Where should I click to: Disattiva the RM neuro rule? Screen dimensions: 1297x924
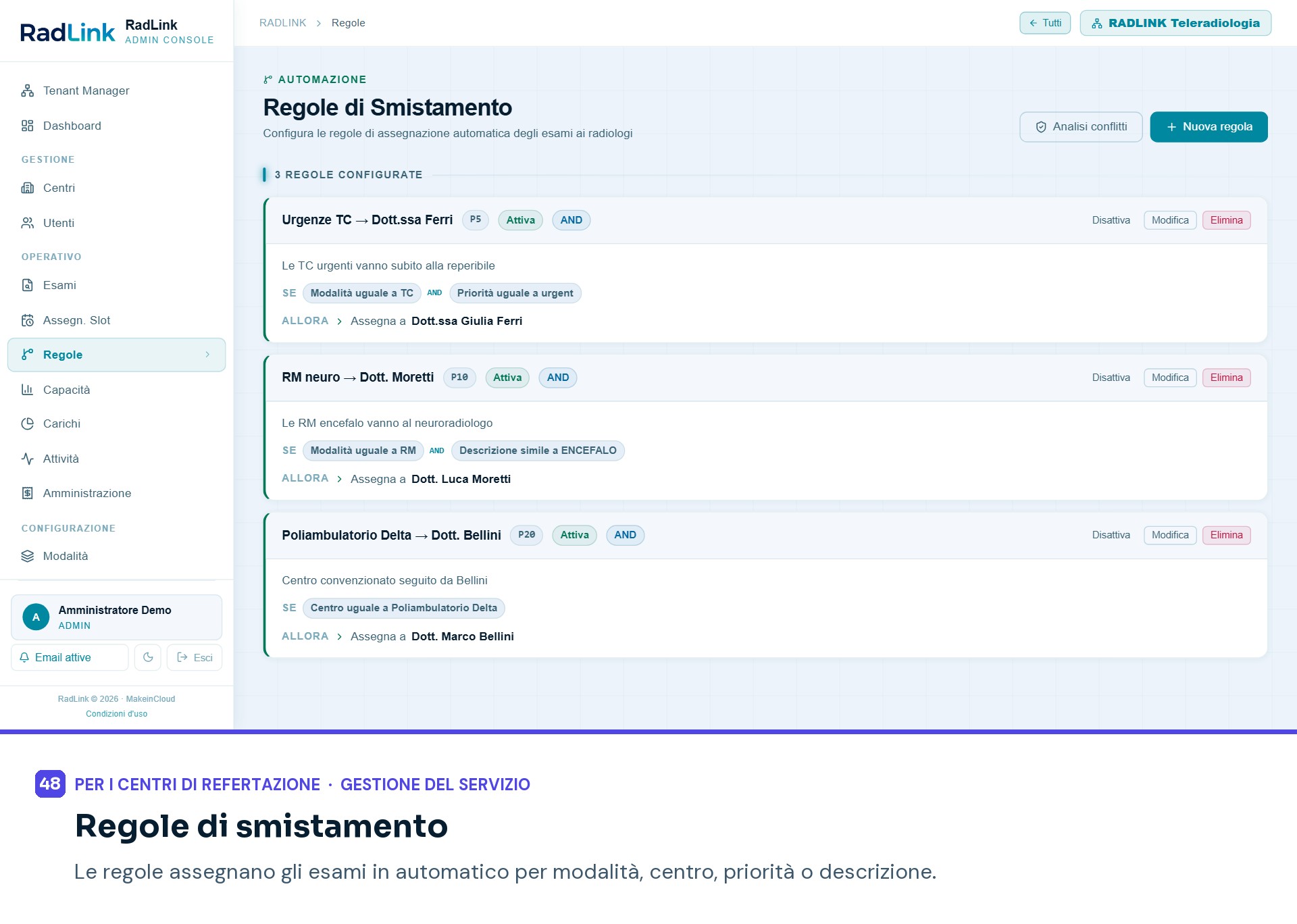click(1111, 378)
